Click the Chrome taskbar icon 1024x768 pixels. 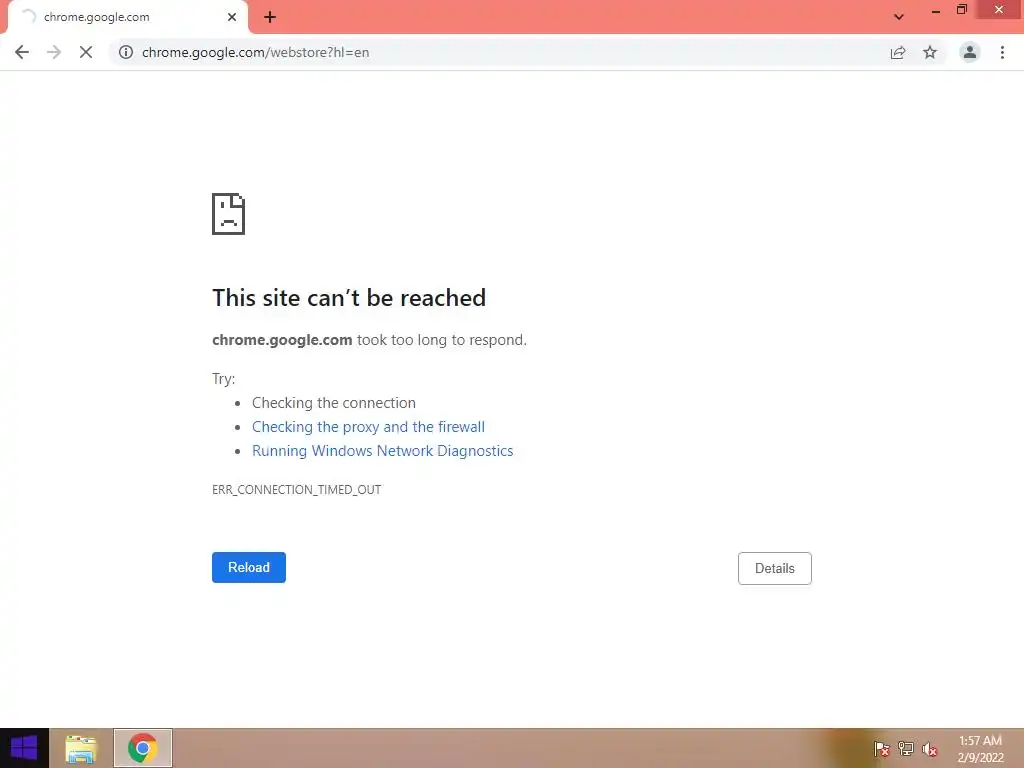click(x=143, y=748)
